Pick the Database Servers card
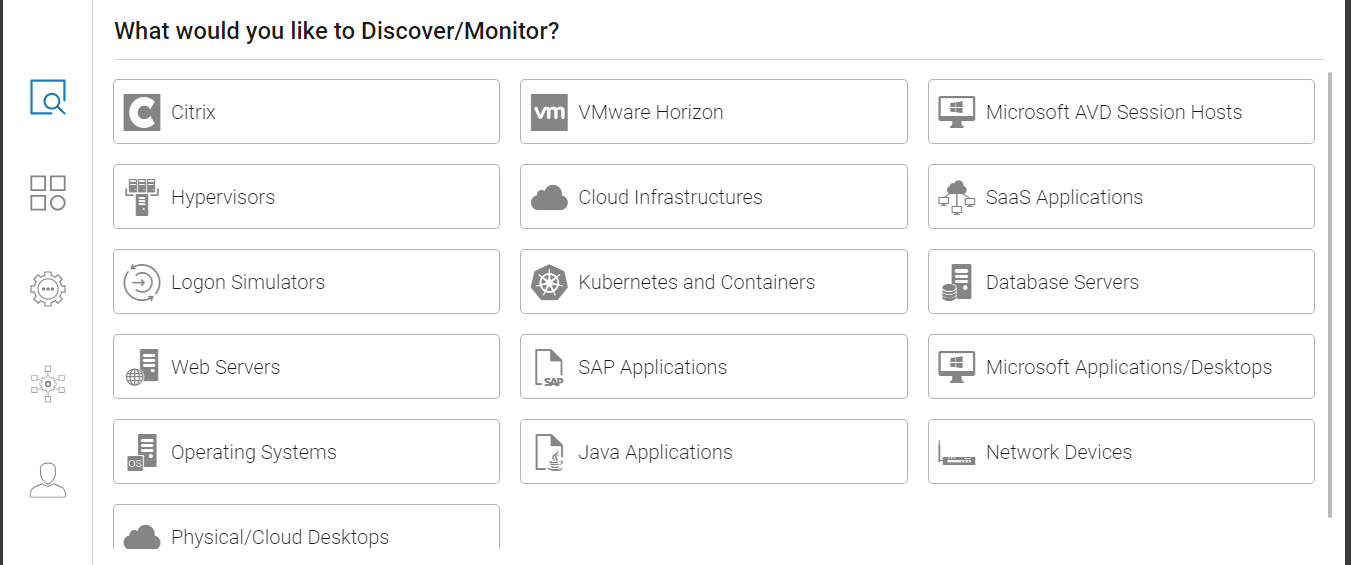Image resolution: width=1351 pixels, height=565 pixels. pyautogui.click(x=1121, y=282)
